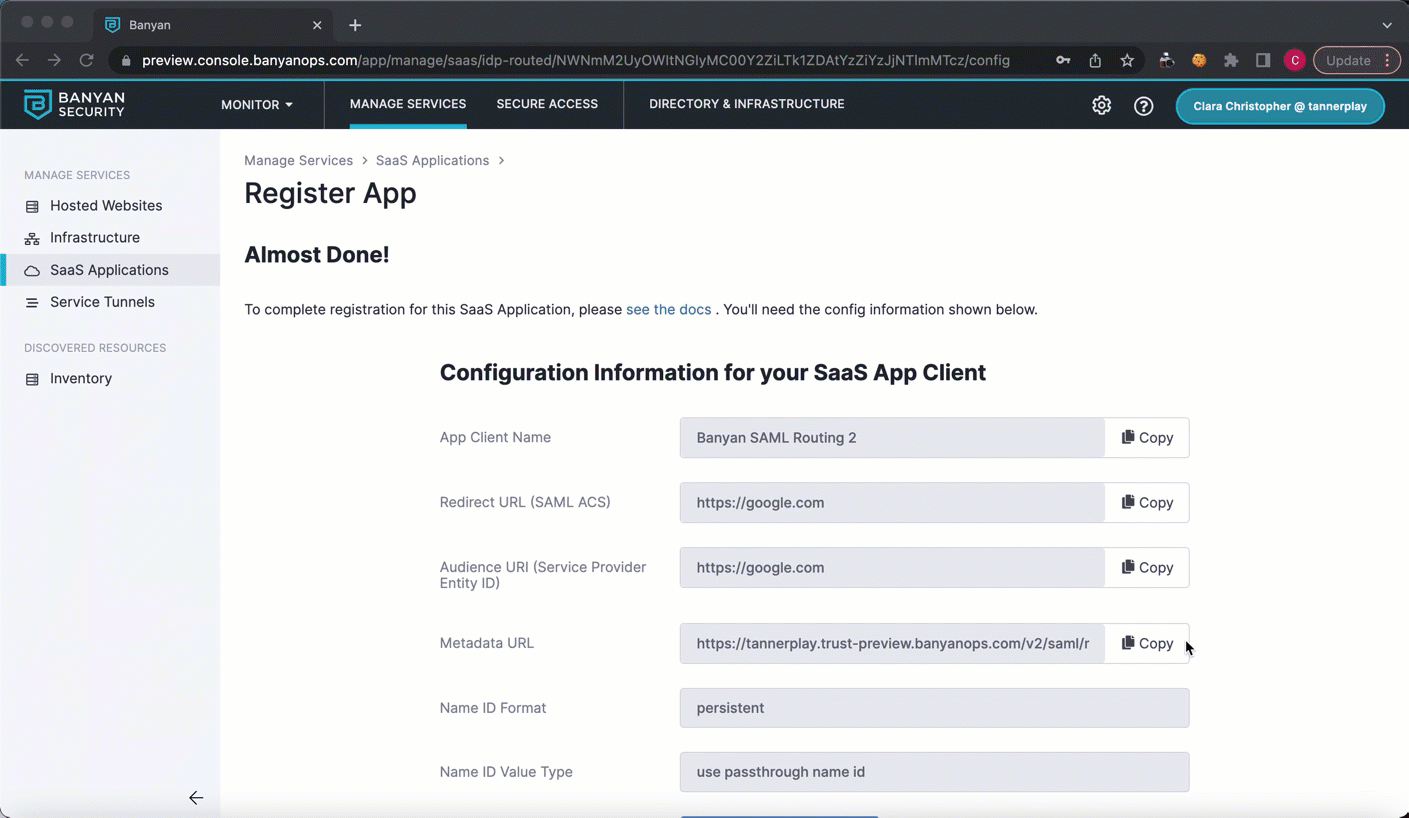Viewport: 1409px width, 818px height.
Task: Switch to the Secure Access tab
Action: click(547, 104)
